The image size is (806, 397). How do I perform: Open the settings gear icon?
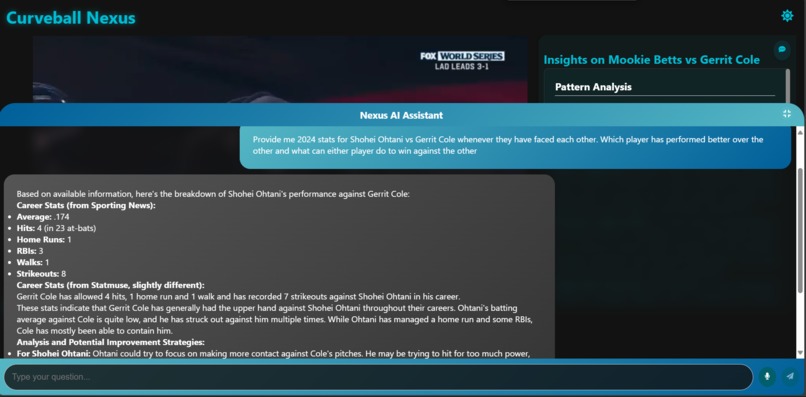tap(787, 16)
